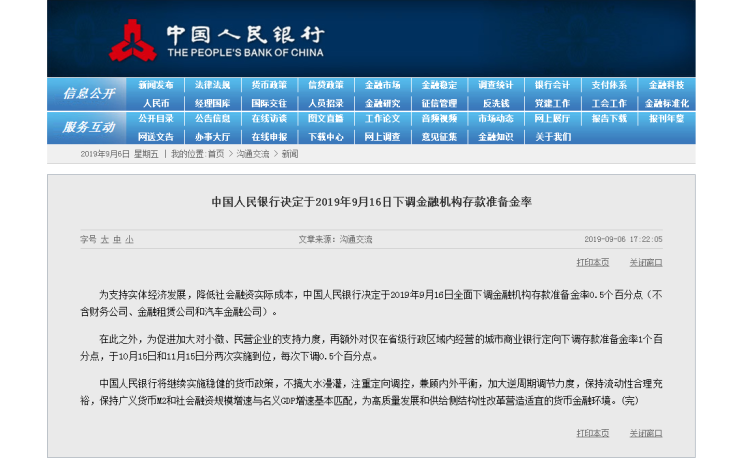
Task: Open 沟通交流 breadcrumb link
Action: click(252, 154)
